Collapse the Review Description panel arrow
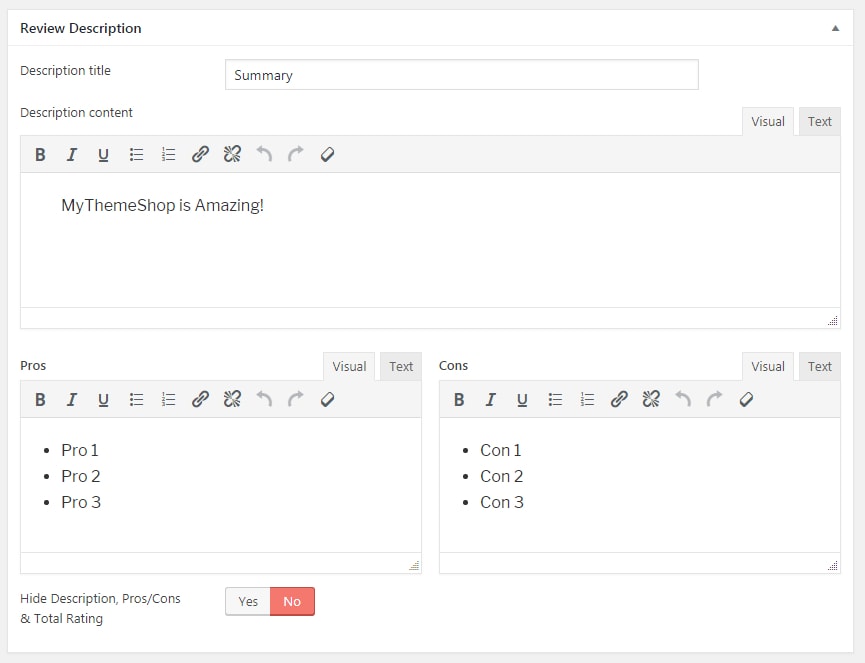Viewport: 865px width, 663px height. [835, 28]
